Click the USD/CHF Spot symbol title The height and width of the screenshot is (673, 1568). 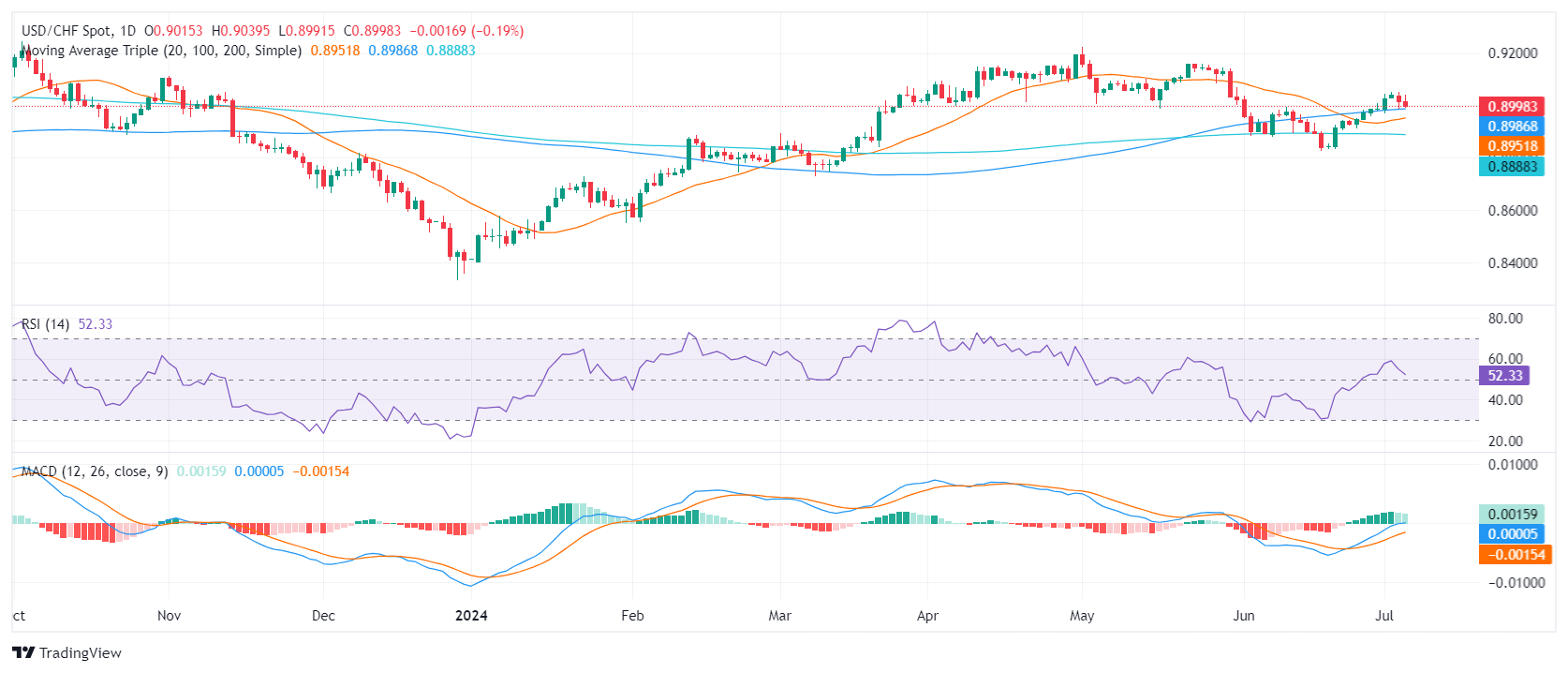coord(78,31)
